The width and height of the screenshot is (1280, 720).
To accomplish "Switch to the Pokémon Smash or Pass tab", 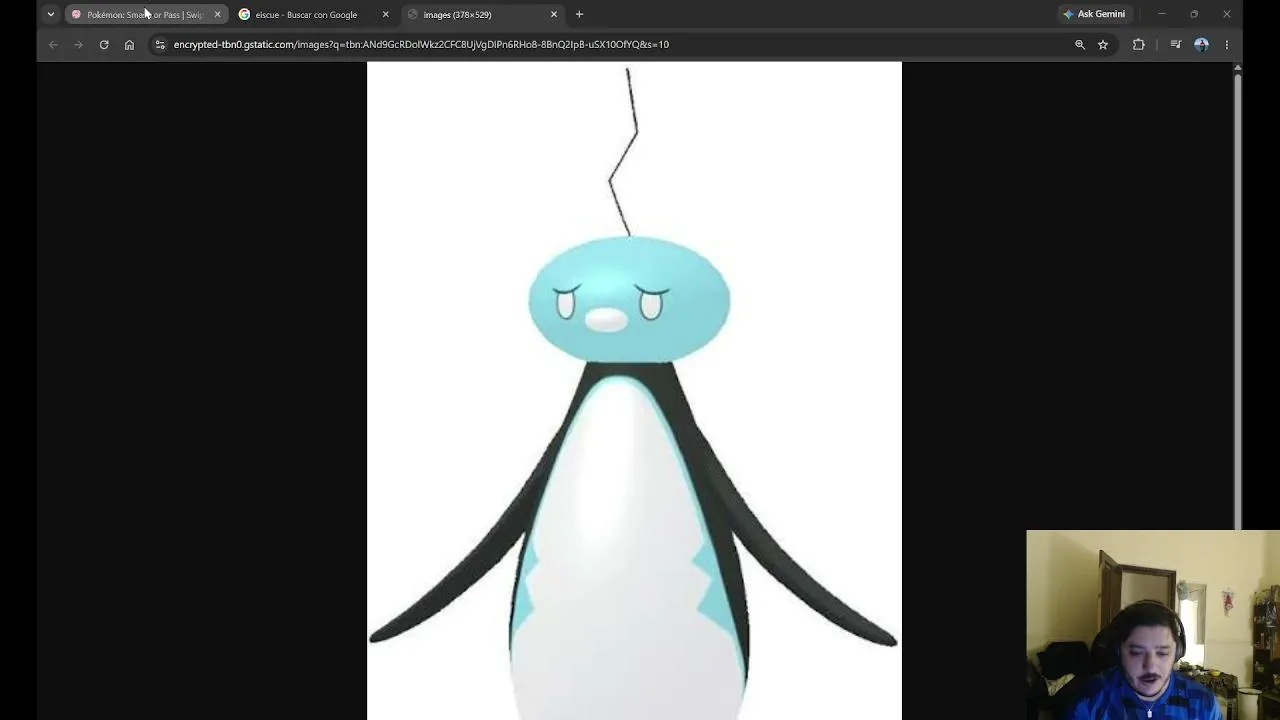I will (146, 14).
